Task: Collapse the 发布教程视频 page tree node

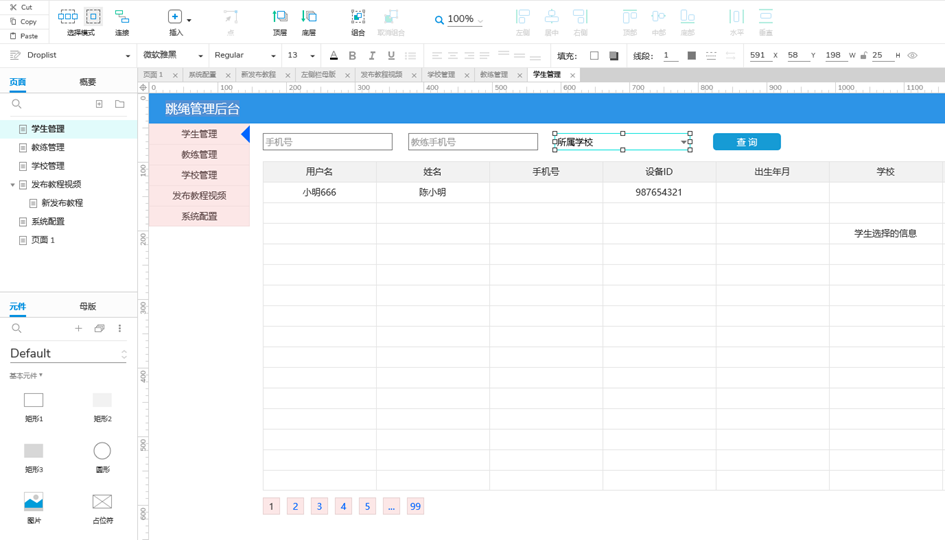Action: pos(13,184)
